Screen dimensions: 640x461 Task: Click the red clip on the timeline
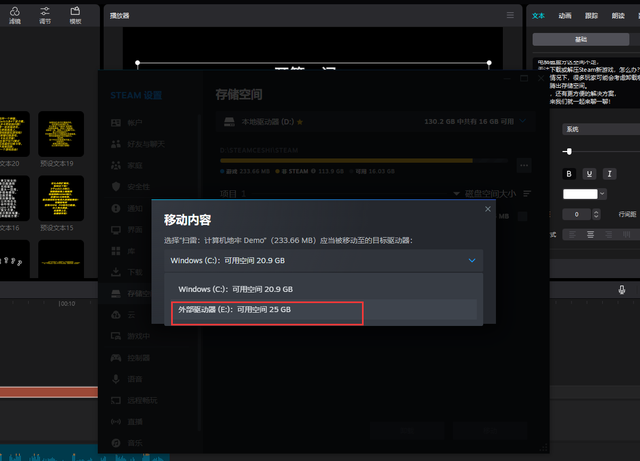pyautogui.click(x=49, y=392)
